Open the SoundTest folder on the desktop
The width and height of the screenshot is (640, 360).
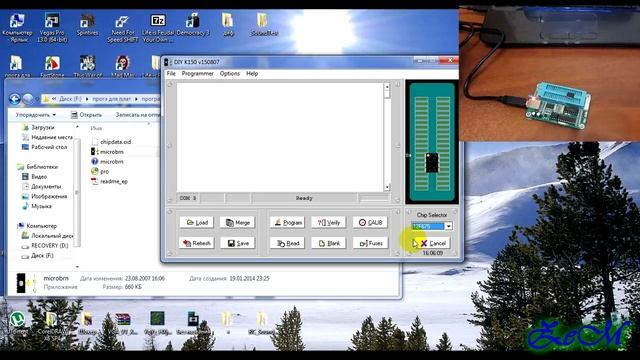[263, 24]
